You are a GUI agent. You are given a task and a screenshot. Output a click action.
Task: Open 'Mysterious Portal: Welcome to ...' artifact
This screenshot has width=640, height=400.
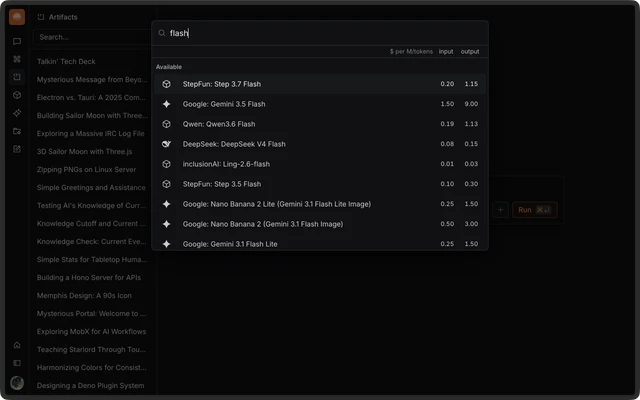(x=92, y=313)
